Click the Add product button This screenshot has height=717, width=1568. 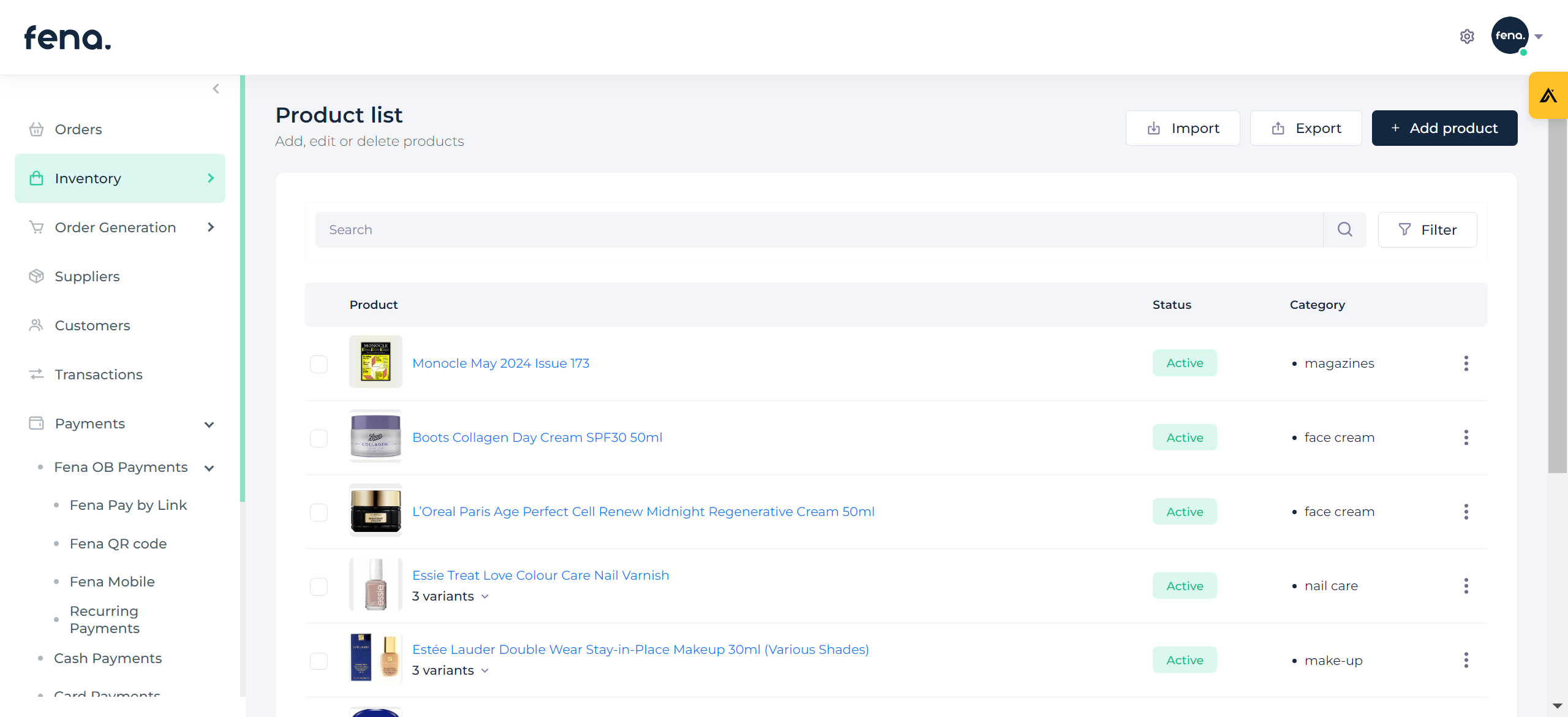1444,128
